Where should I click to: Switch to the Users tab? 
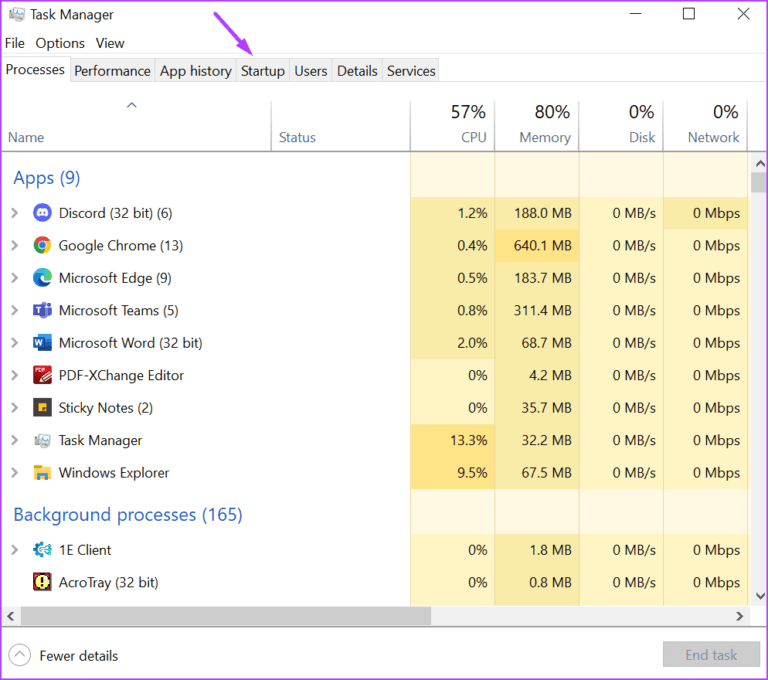pyautogui.click(x=311, y=71)
